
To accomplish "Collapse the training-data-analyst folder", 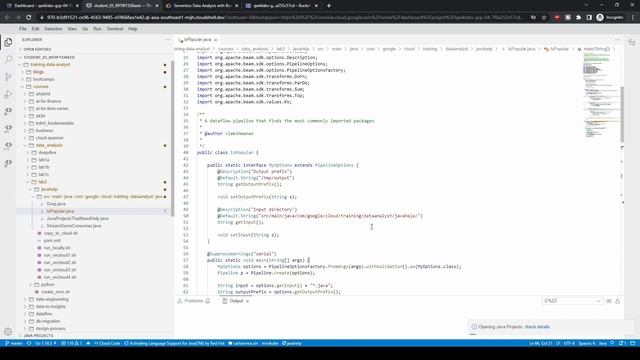I will click(50, 64).
